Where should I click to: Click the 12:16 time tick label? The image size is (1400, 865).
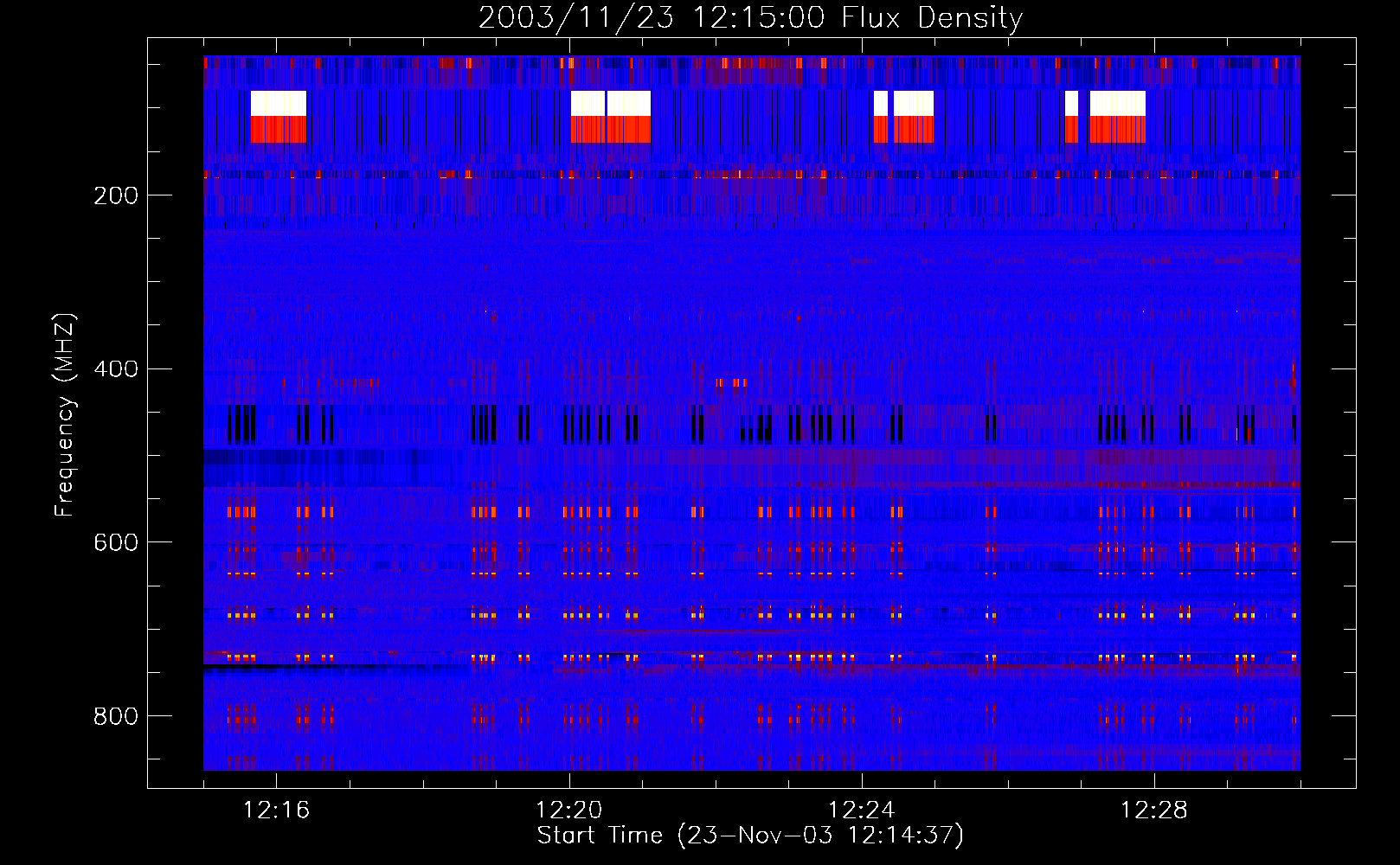click(276, 811)
